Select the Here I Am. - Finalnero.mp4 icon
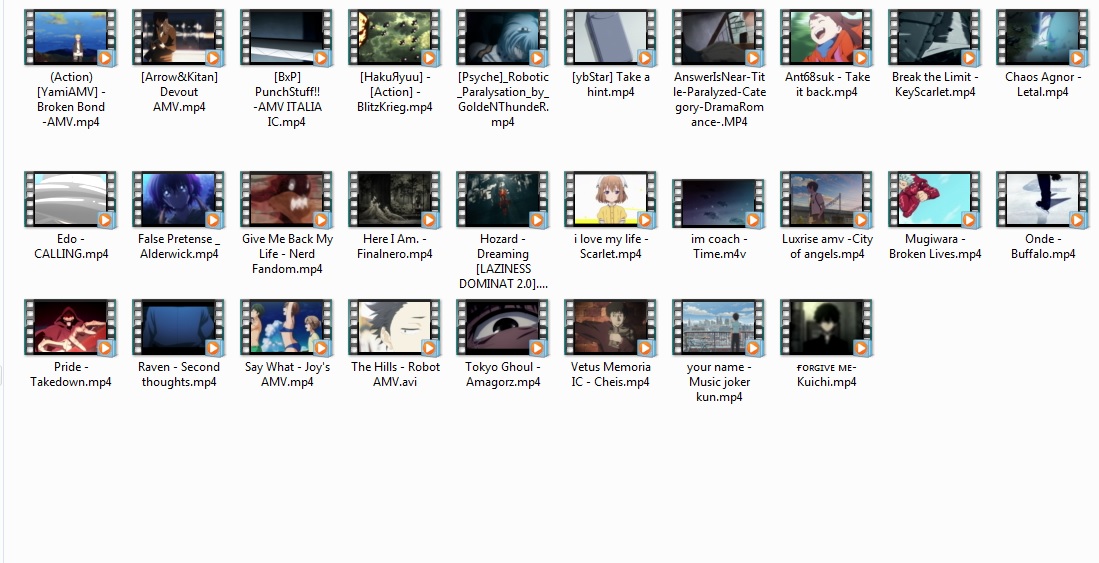Viewport: 1099px width, 563px height. (x=394, y=200)
